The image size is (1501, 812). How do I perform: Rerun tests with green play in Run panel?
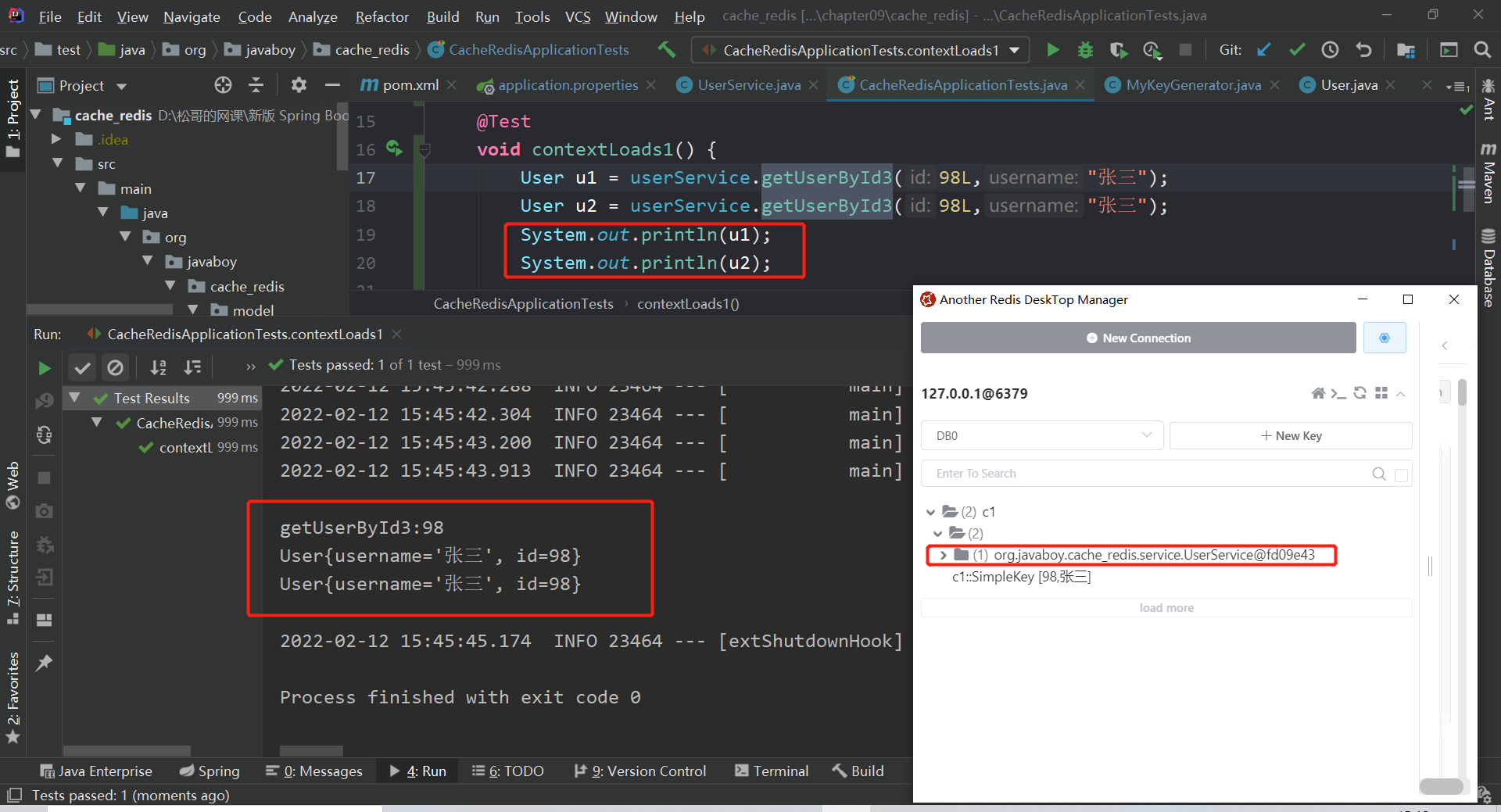point(45,368)
